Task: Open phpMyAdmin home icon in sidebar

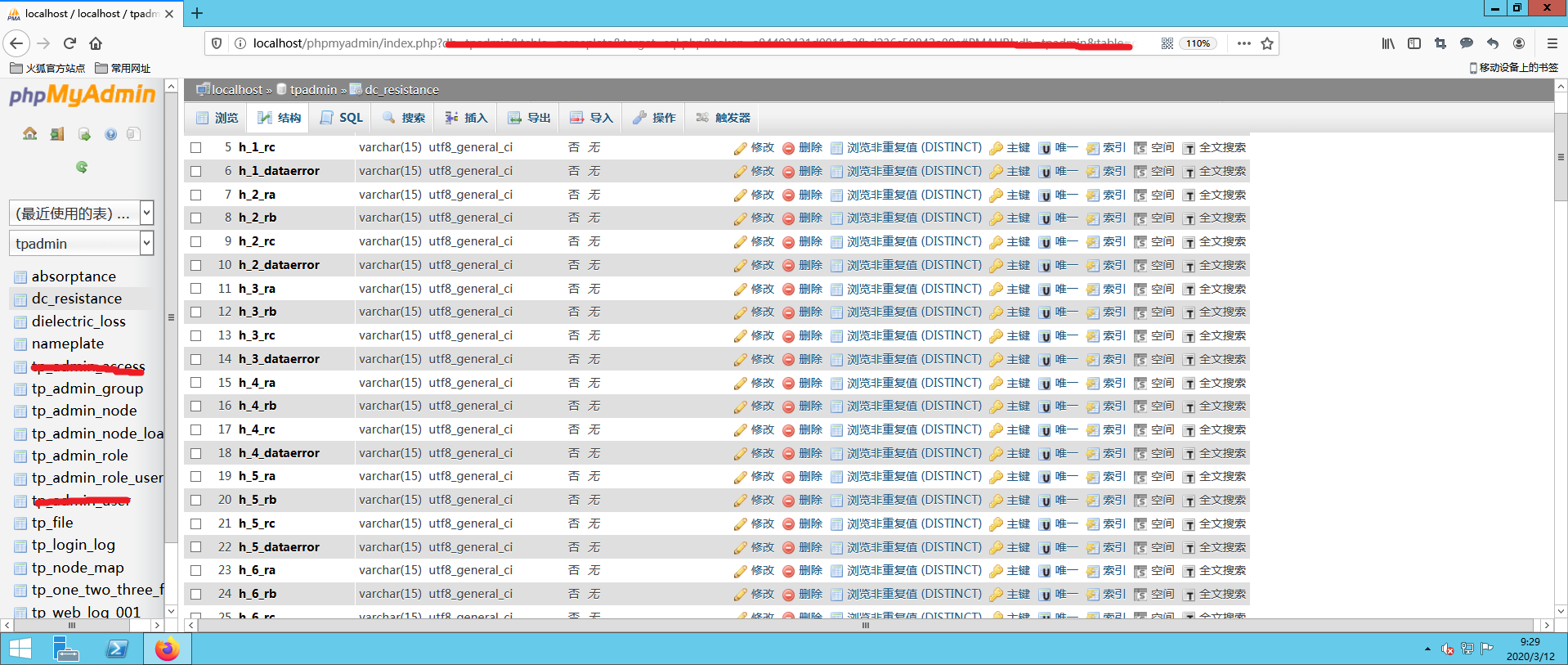Action: pos(30,133)
